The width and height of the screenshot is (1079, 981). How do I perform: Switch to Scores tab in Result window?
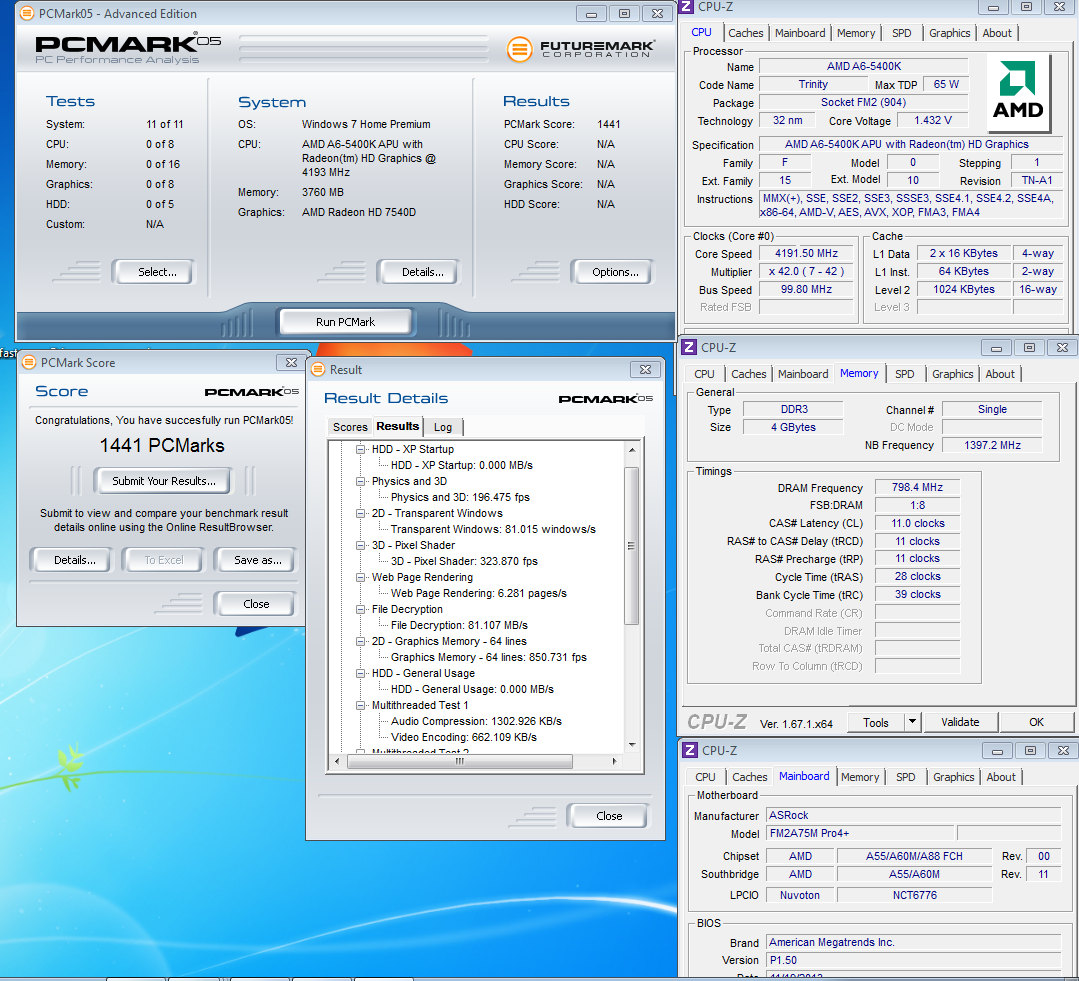pyautogui.click(x=350, y=427)
